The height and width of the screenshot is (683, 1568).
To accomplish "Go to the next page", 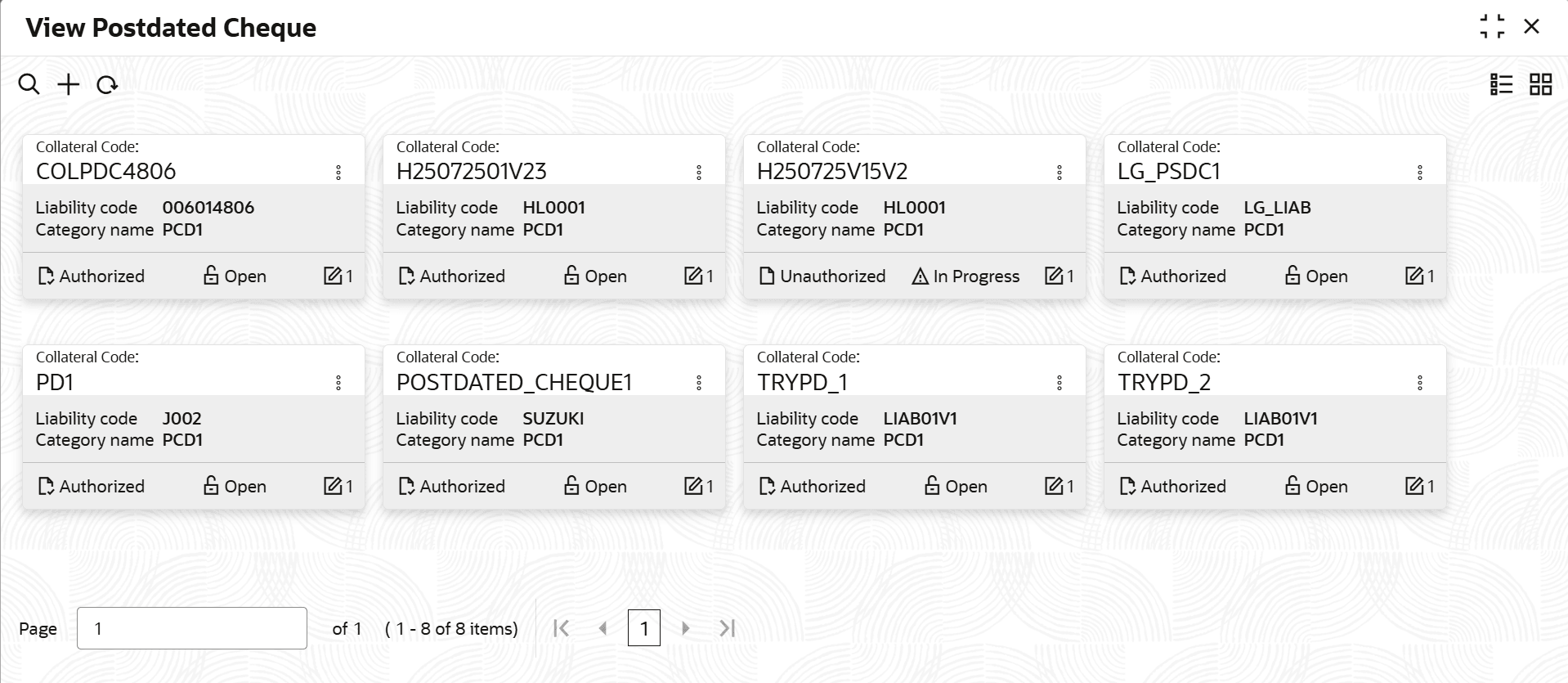I will [x=686, y=628].
